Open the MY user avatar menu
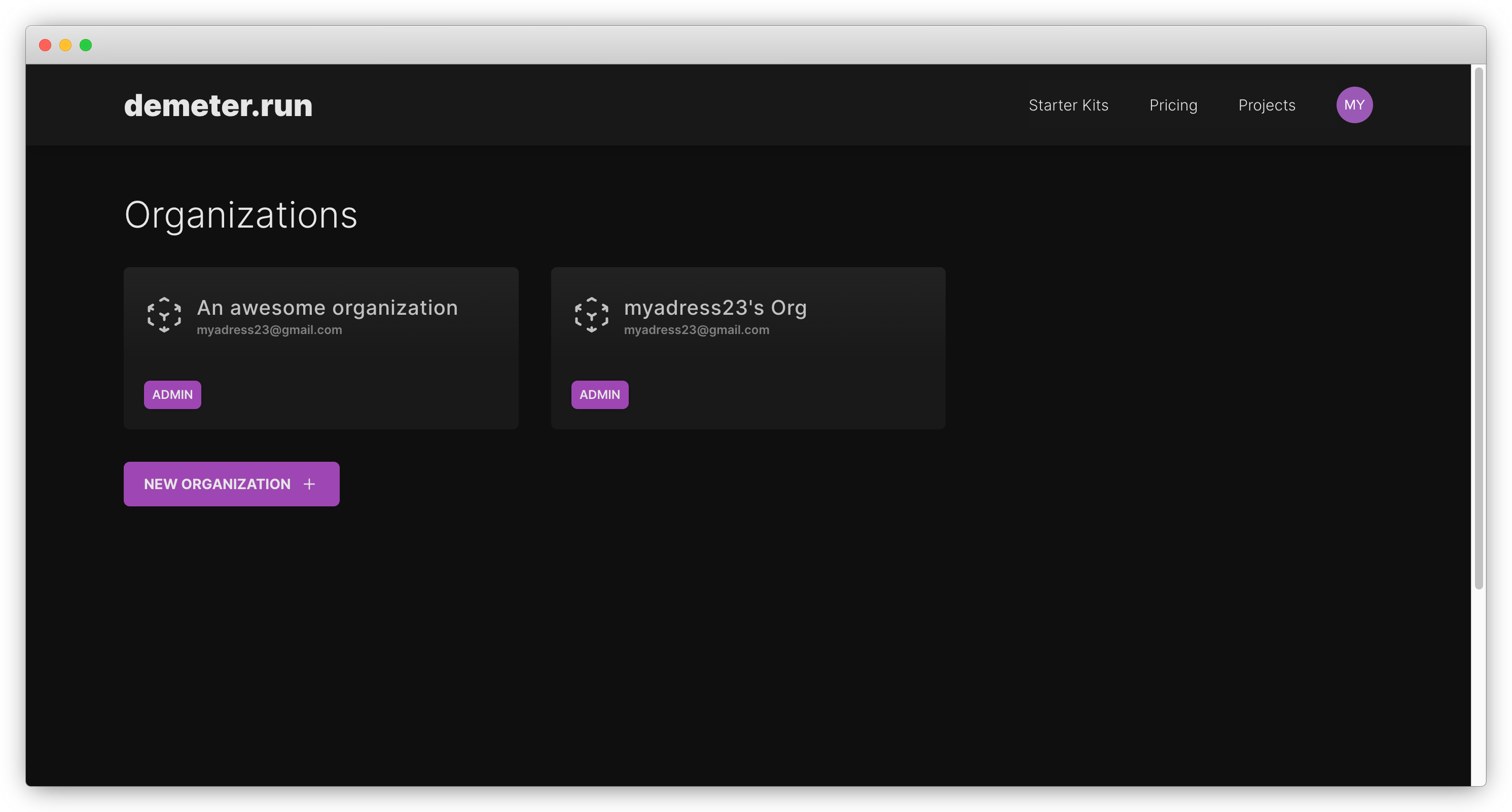The height and width of the screenshot is (812, 1512). pos(1354,105)
